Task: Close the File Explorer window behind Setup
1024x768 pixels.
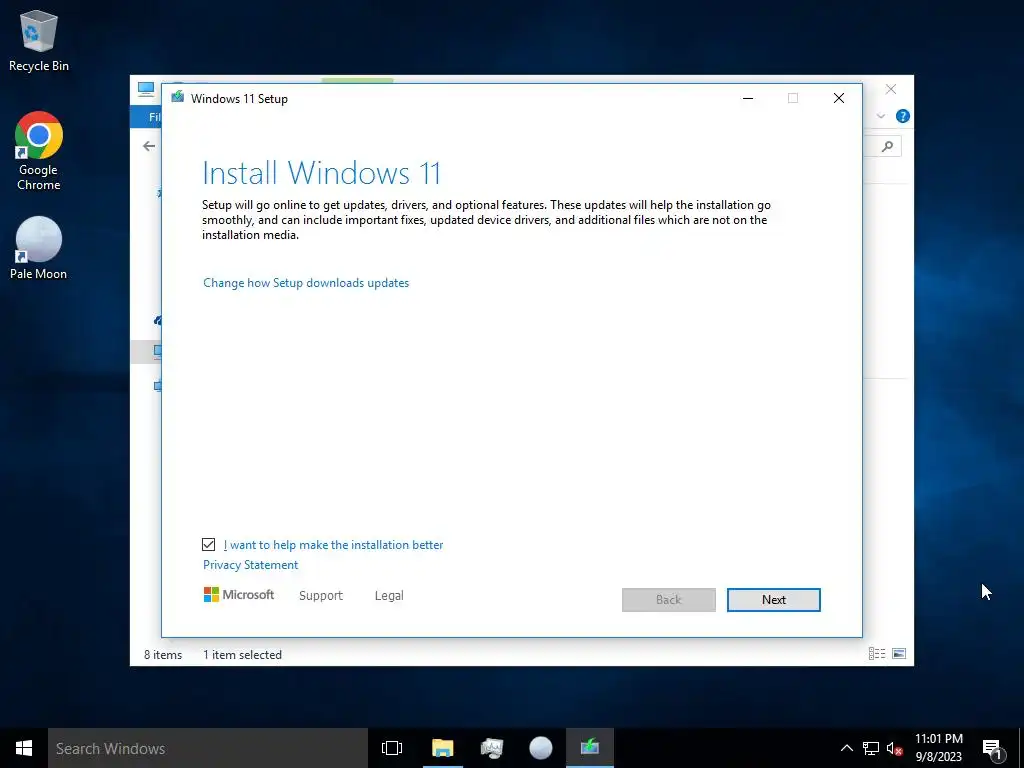Action: 891,89
